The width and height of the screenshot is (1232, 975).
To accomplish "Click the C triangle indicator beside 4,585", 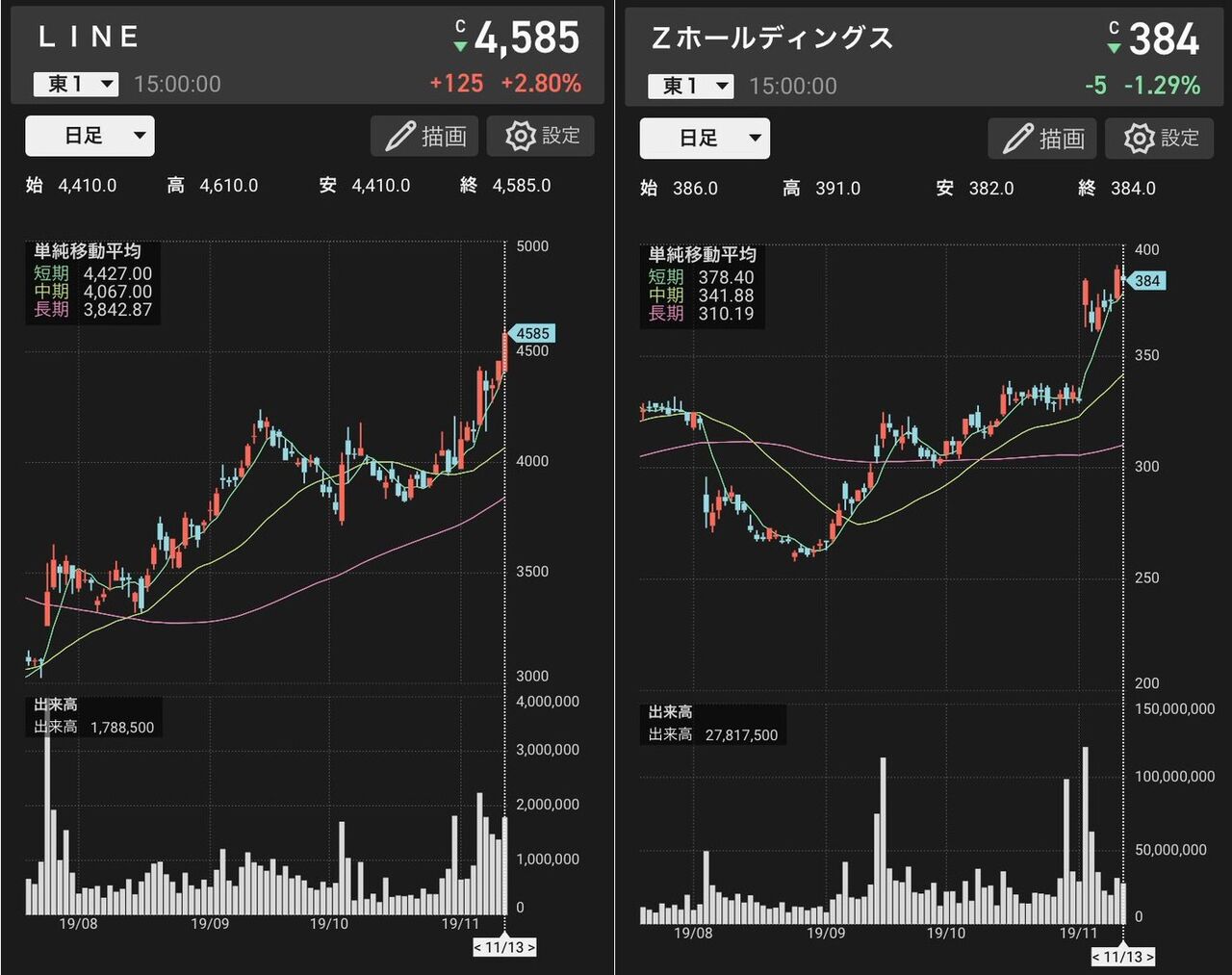I will pos(460,36).
